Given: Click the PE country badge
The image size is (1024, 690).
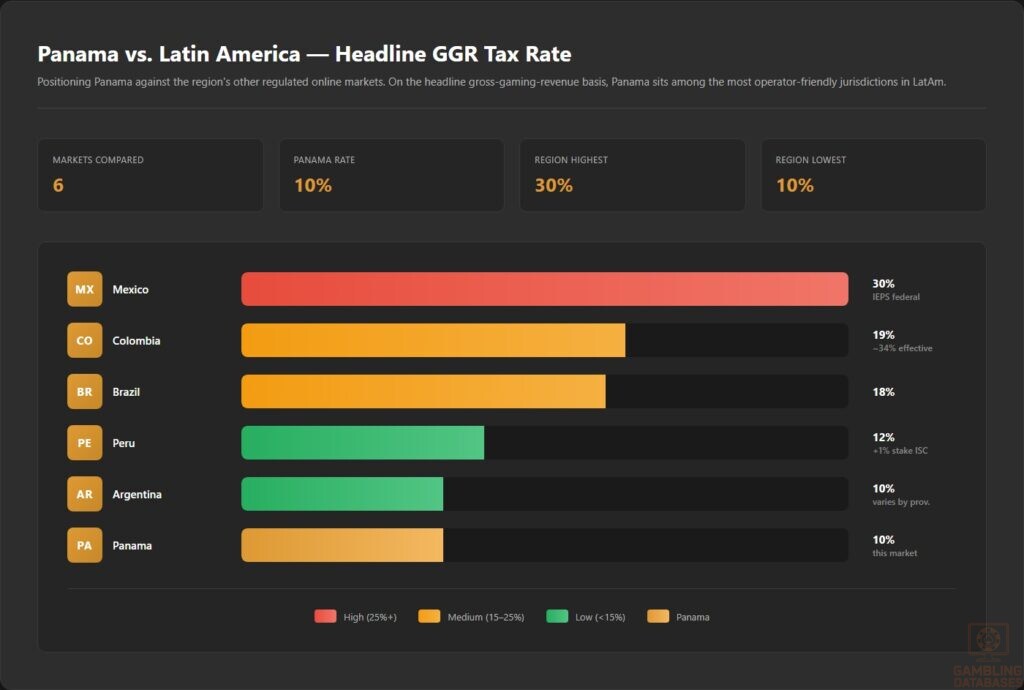Looking at the screenshot, I should [x=84, y=443].
